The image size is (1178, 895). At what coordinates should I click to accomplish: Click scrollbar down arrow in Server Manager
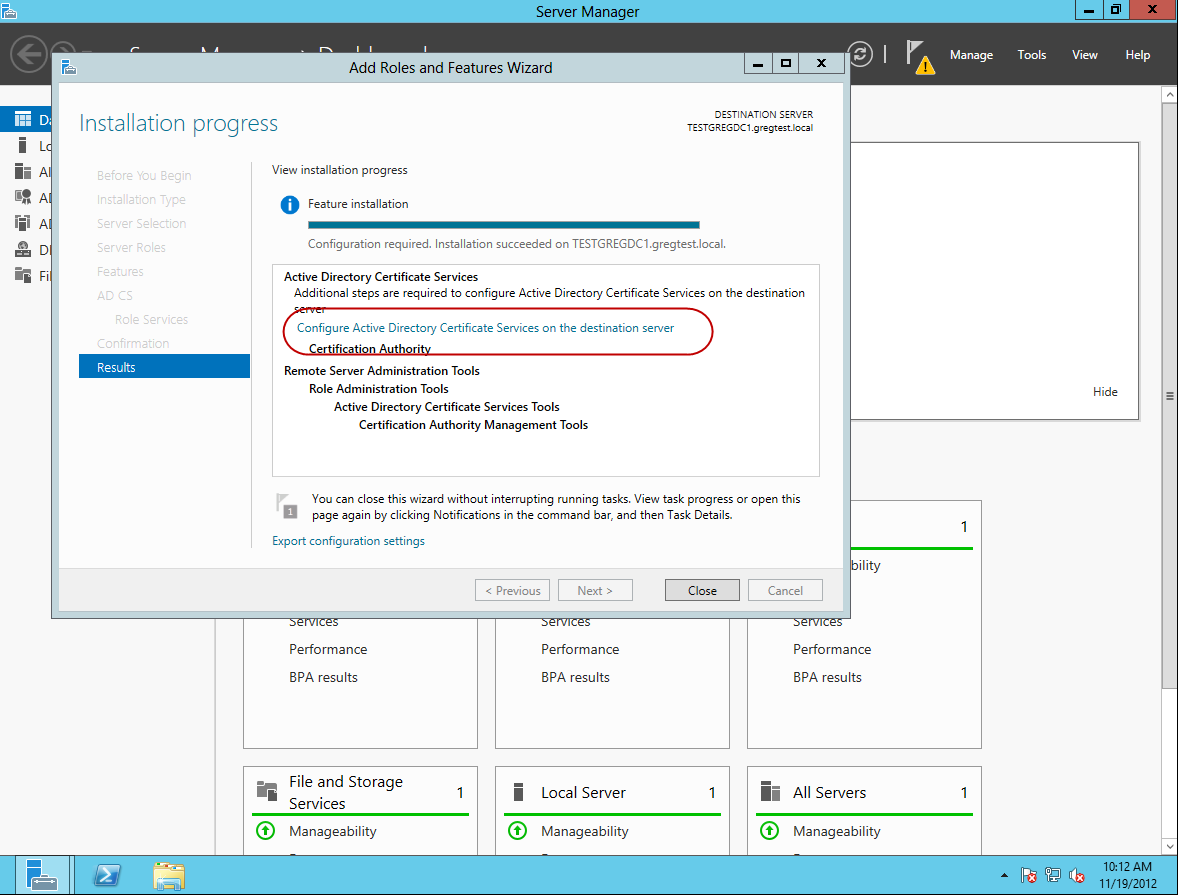[x=1169, y=847]
